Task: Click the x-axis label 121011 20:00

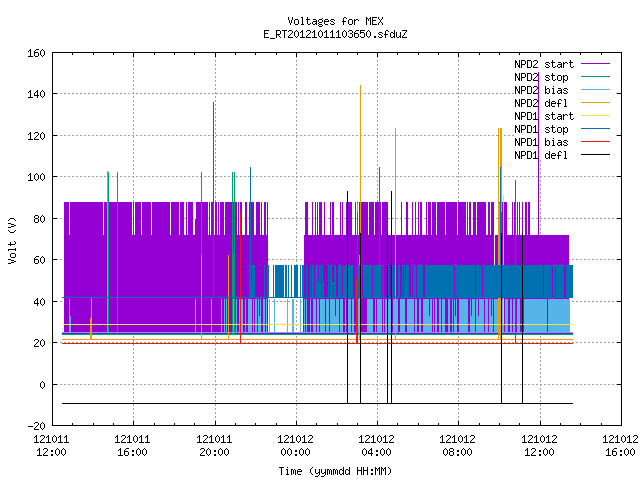Action: pyautogui.click(x=214, y=446)
